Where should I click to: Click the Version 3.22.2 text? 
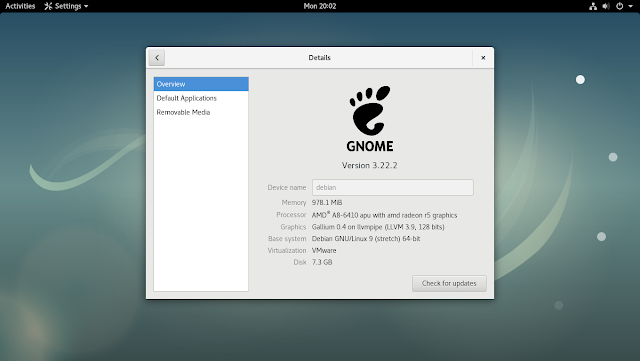(x=369, y=165)
